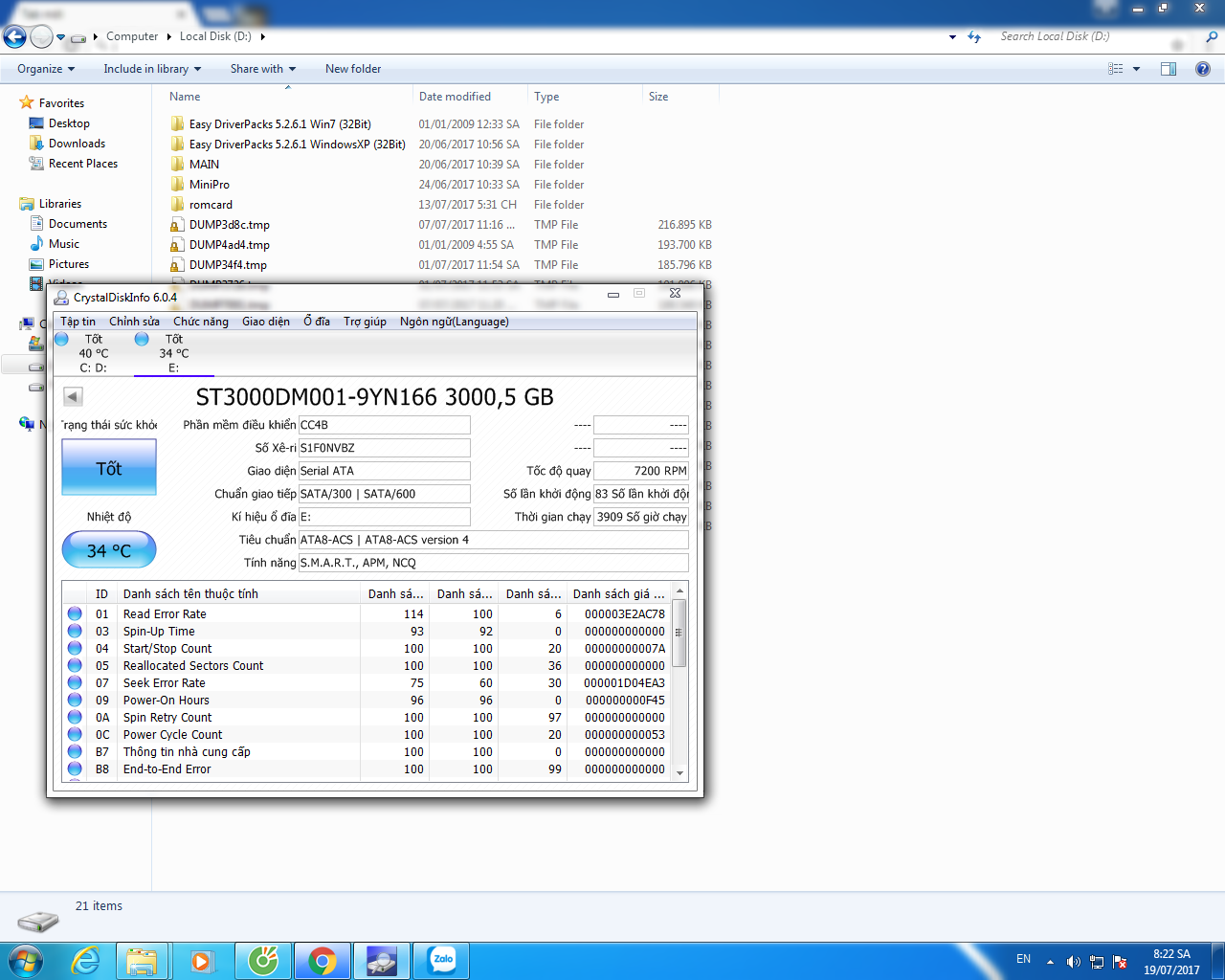Click Spin-Up Time status circle
Viewport: 1225px width, 980px height.
coord(75,631)
